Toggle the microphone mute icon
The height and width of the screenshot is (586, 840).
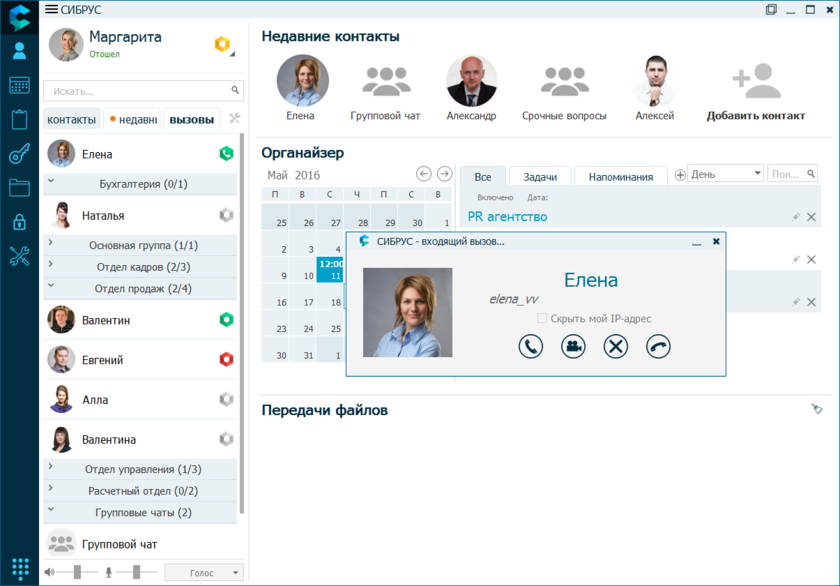[109, 572]
